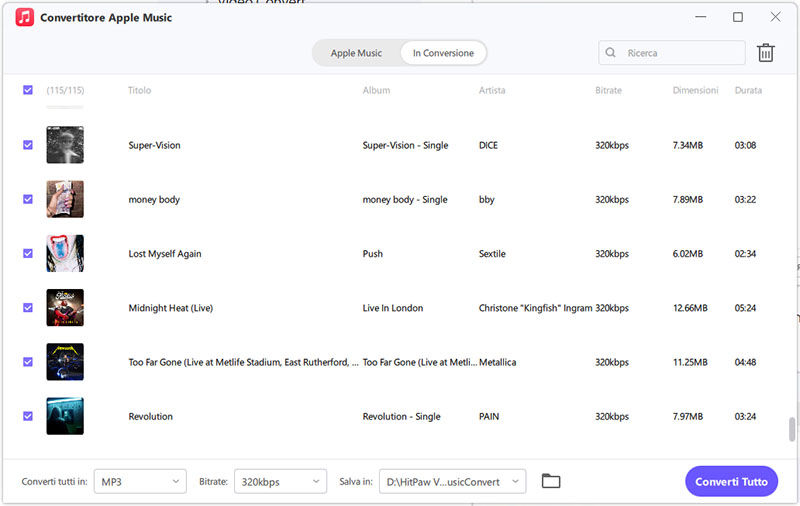Click the 6.02MB size value

(687, 254)
